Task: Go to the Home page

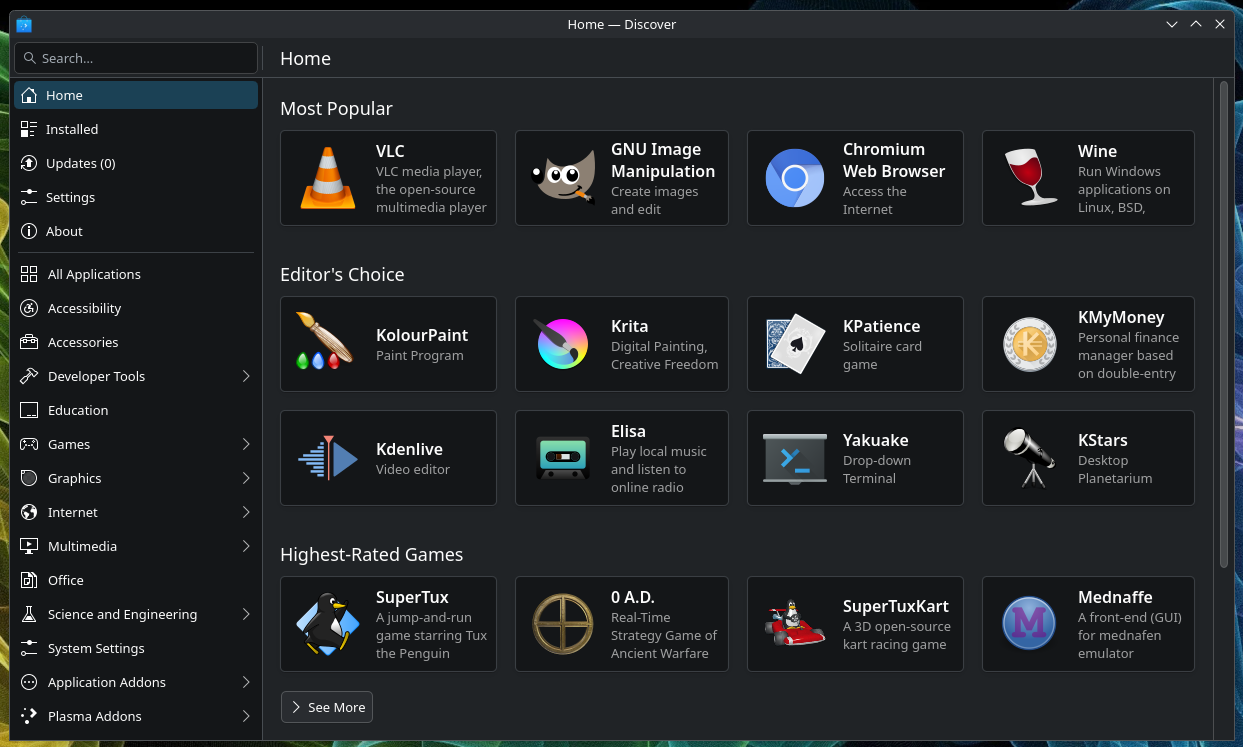Action: [136, 95]
